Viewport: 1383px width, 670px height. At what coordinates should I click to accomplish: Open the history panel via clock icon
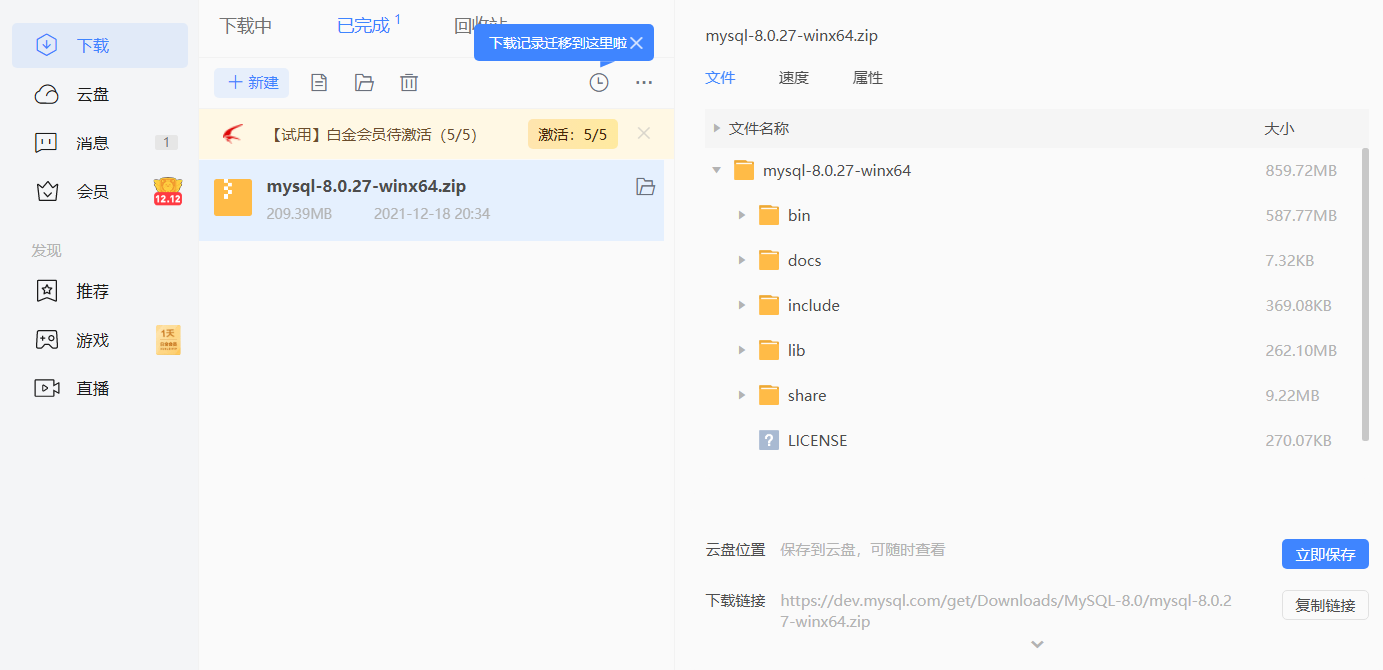pyautogui.click(x=599, y=82)
